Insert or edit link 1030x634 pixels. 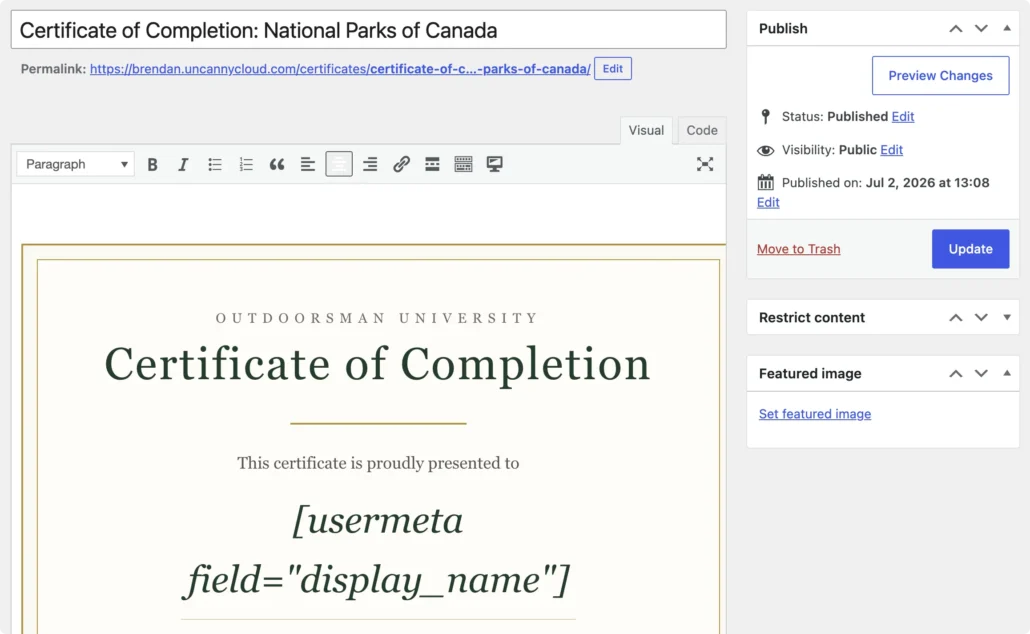pyautogui.click(x=401, y=164)
